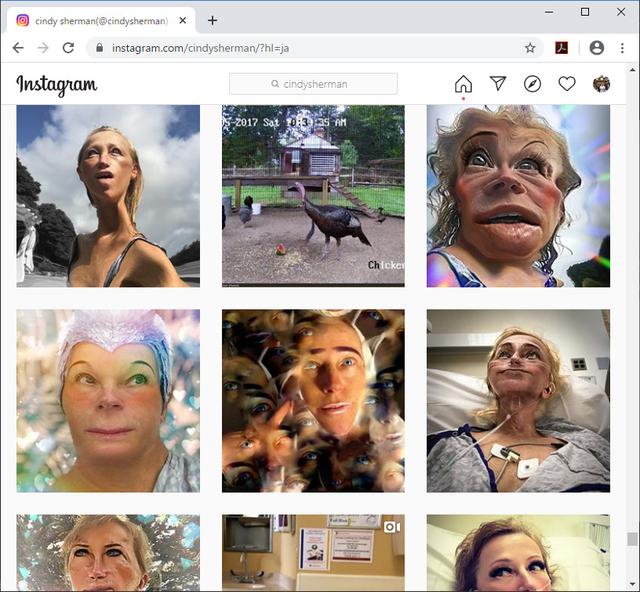This screenshot has width=640, height=592.
Task: Open a new browser tab
Action: [212, 20]
